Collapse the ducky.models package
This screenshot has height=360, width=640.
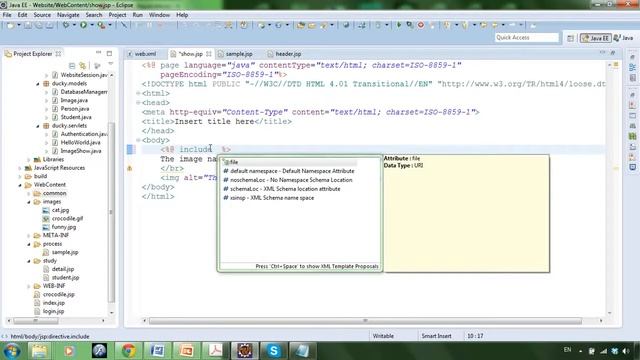point(38,84)
